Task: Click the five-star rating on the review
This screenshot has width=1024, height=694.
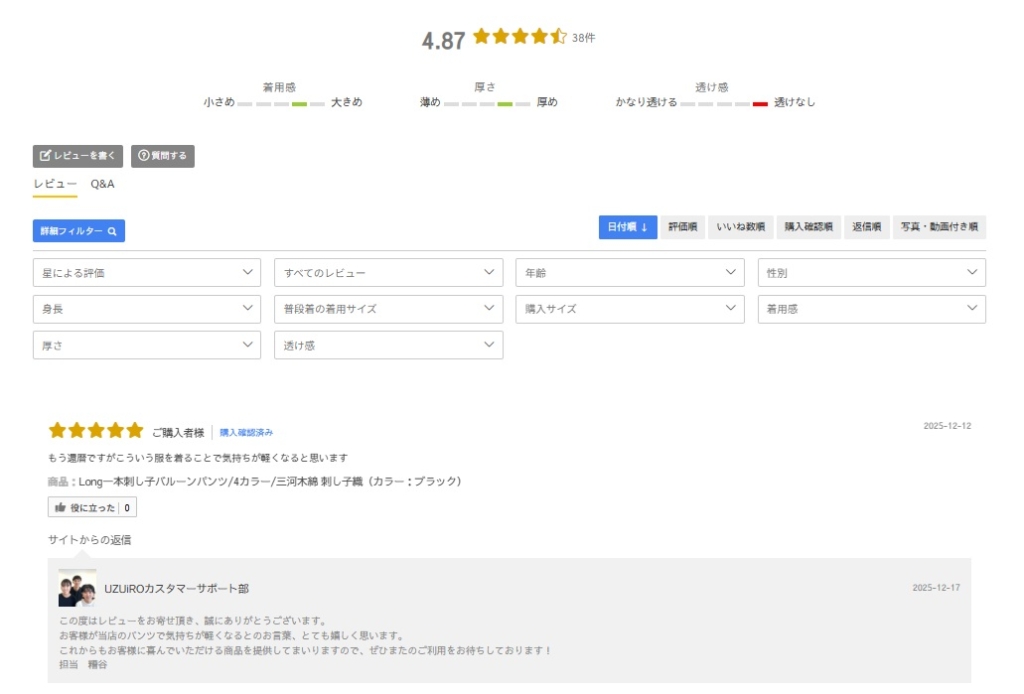Action: tap(96, 431)
